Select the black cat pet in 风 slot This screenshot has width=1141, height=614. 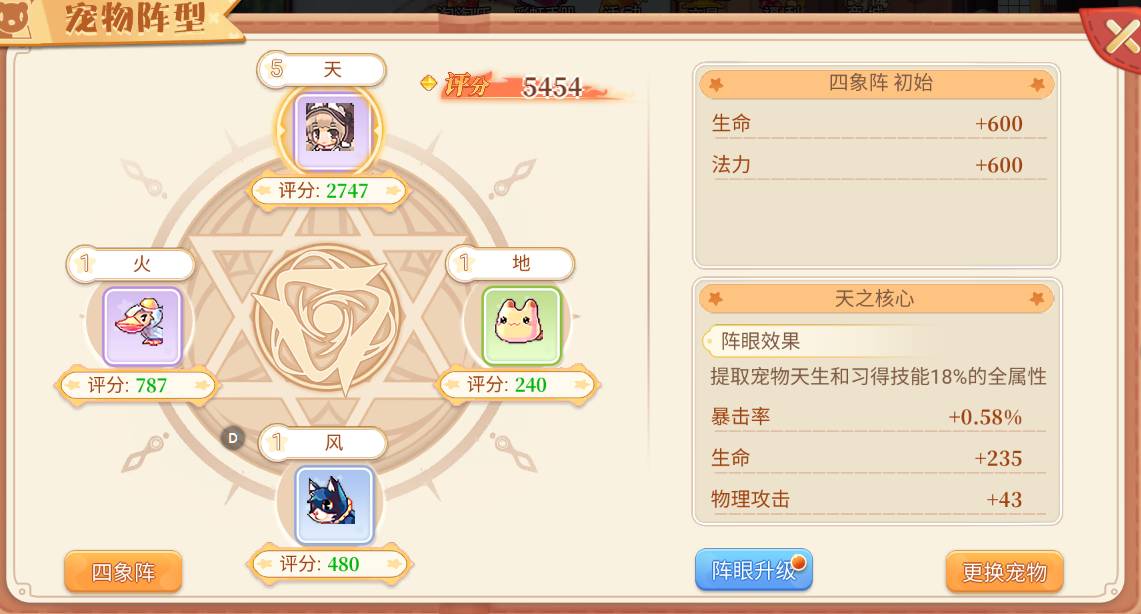tap(334, 505)
